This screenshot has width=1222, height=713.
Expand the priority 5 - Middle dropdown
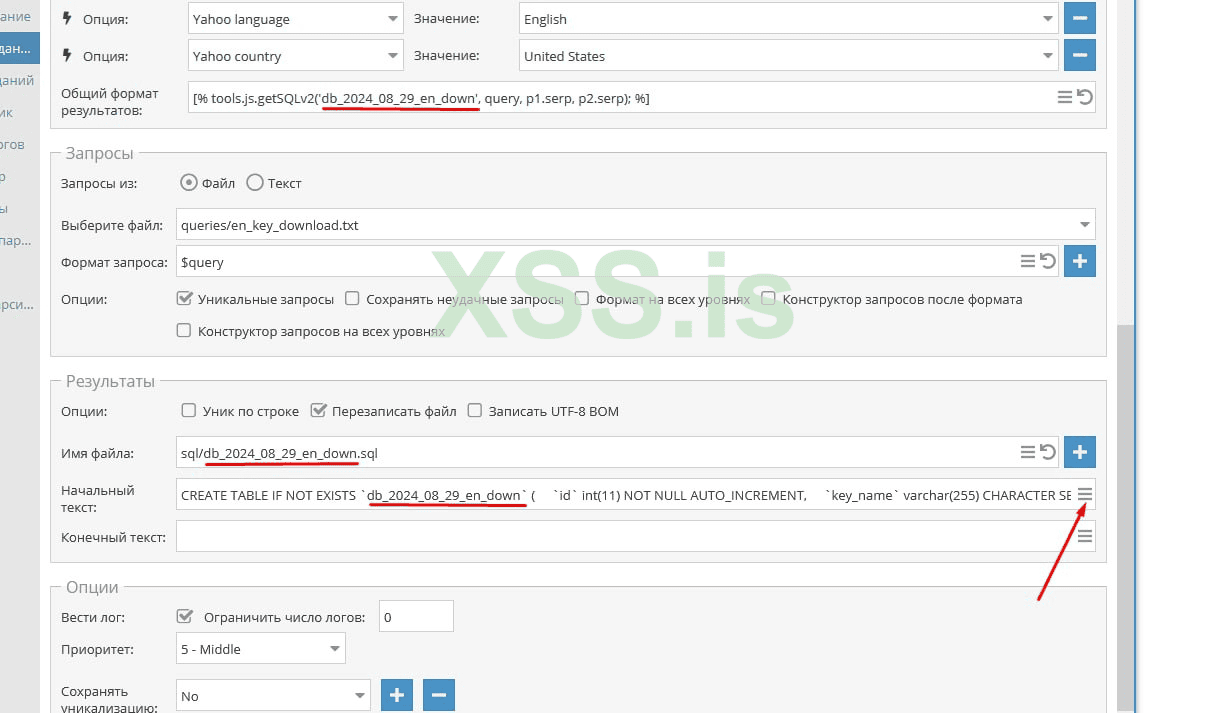coord(261,648)
